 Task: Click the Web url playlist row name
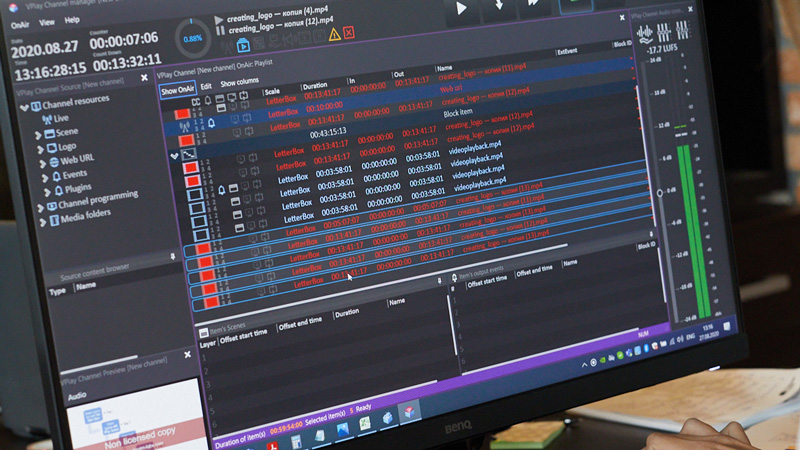(x=451, y=88)
